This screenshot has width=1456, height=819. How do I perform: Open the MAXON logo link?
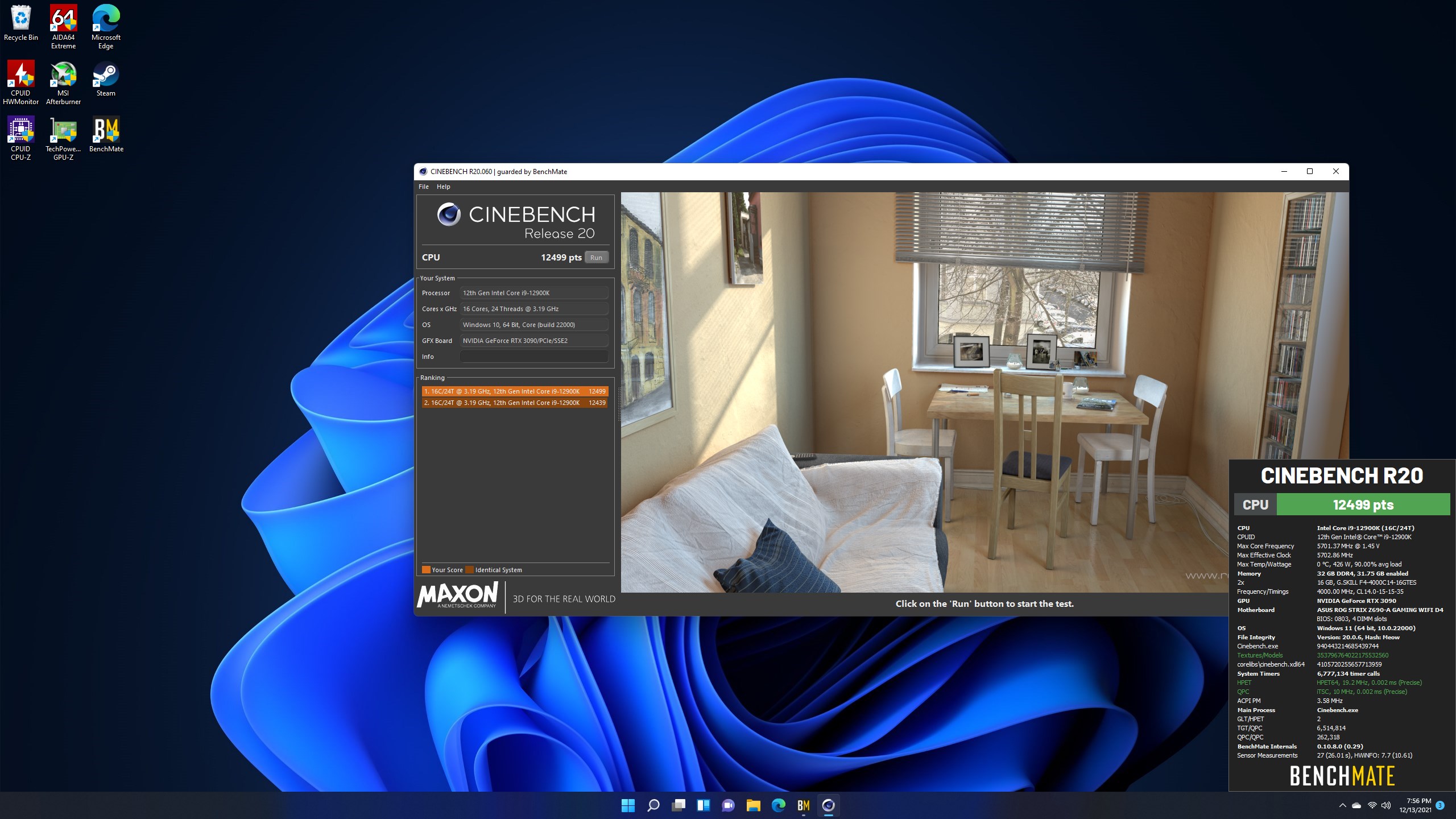pos(458,595)
